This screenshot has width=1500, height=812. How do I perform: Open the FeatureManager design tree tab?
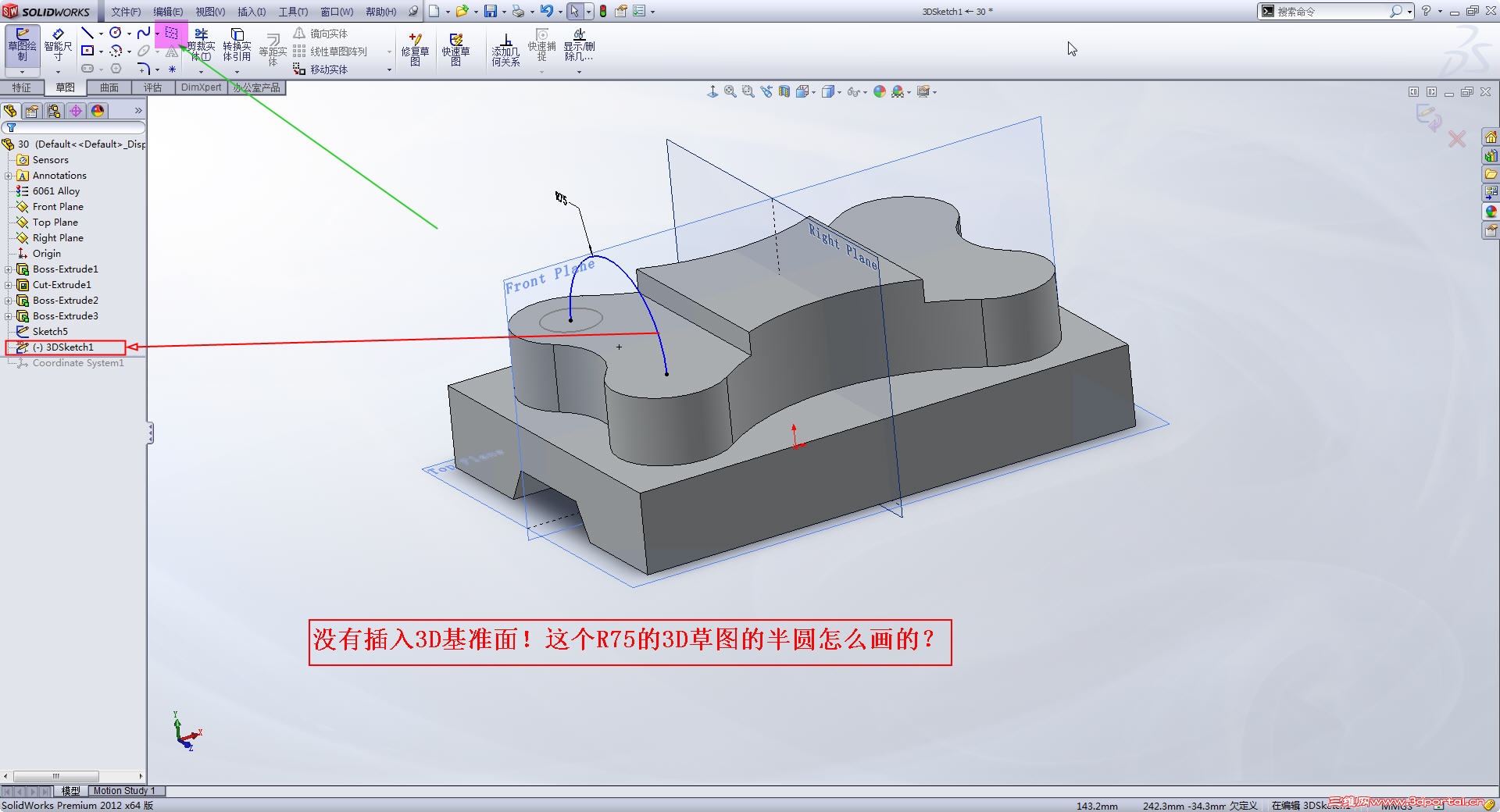pyautogui.click(x=10, y=111)
